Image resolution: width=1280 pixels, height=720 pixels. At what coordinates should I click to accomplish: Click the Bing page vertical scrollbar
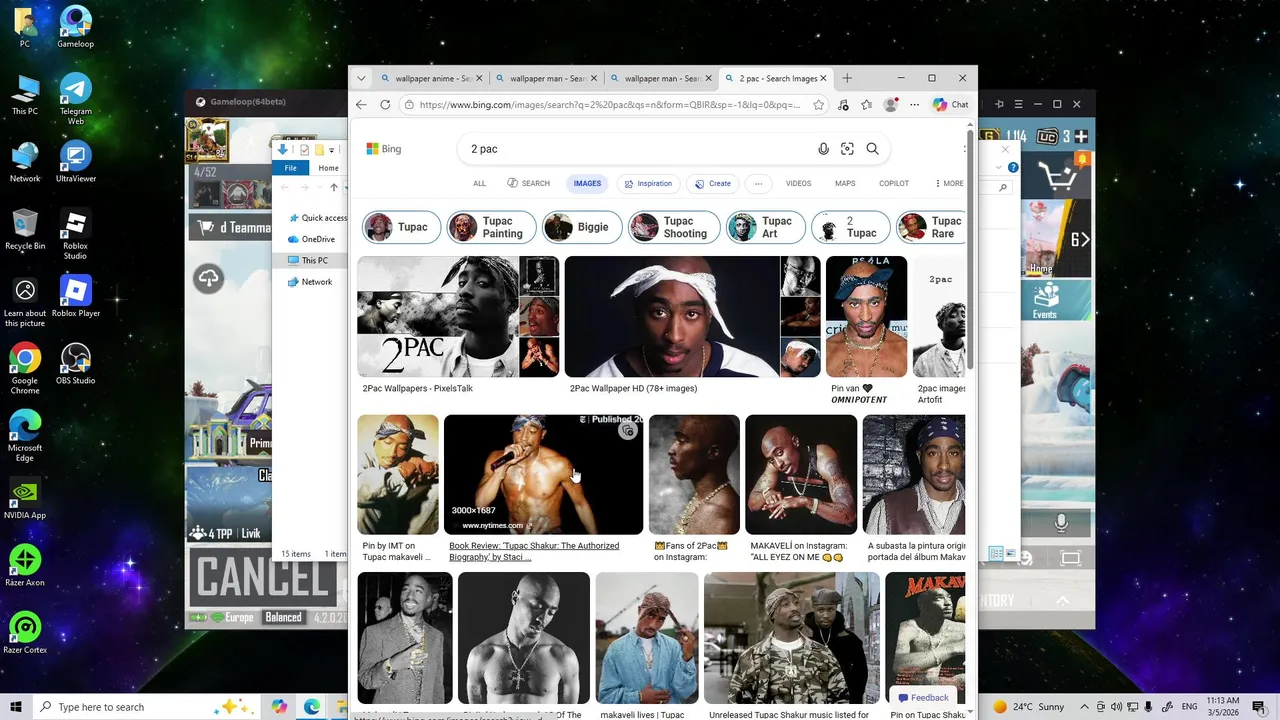coord(970,250)
